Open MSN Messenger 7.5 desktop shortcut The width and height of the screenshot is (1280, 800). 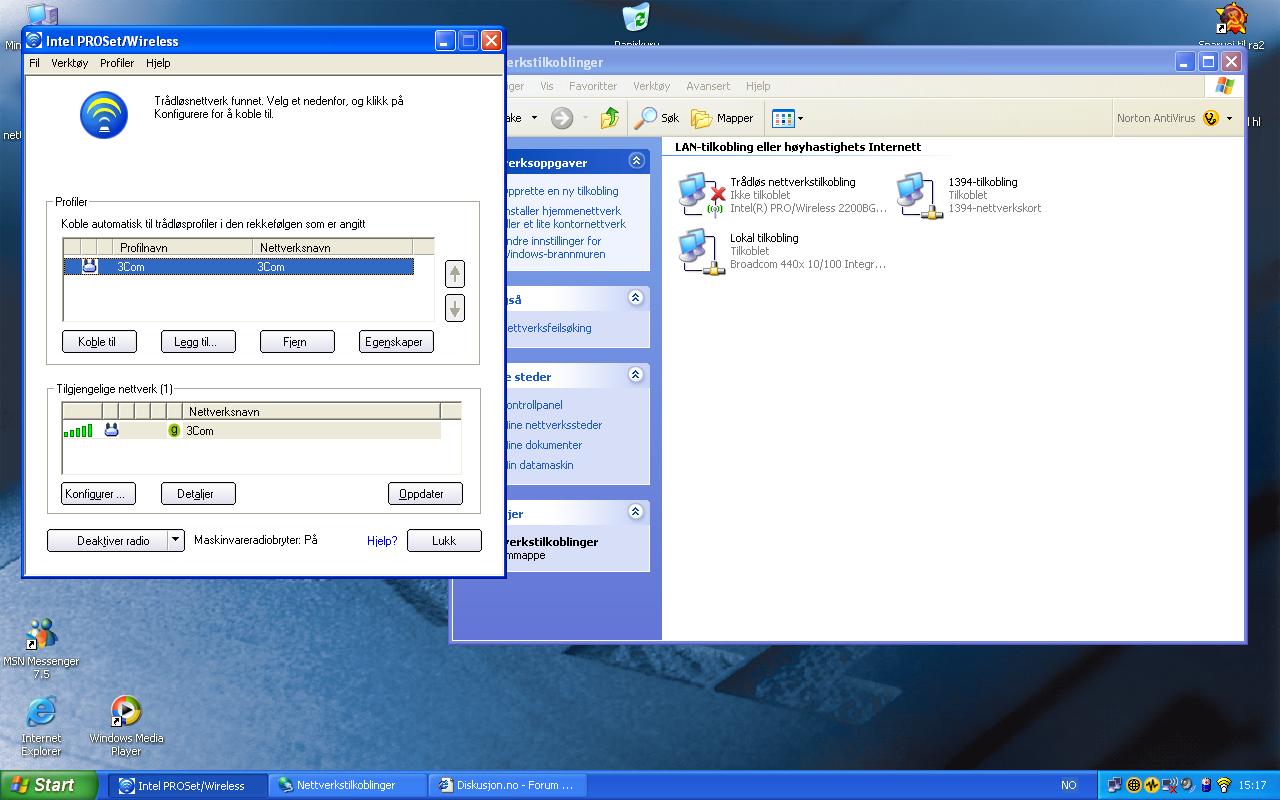[x=41, y=635]
